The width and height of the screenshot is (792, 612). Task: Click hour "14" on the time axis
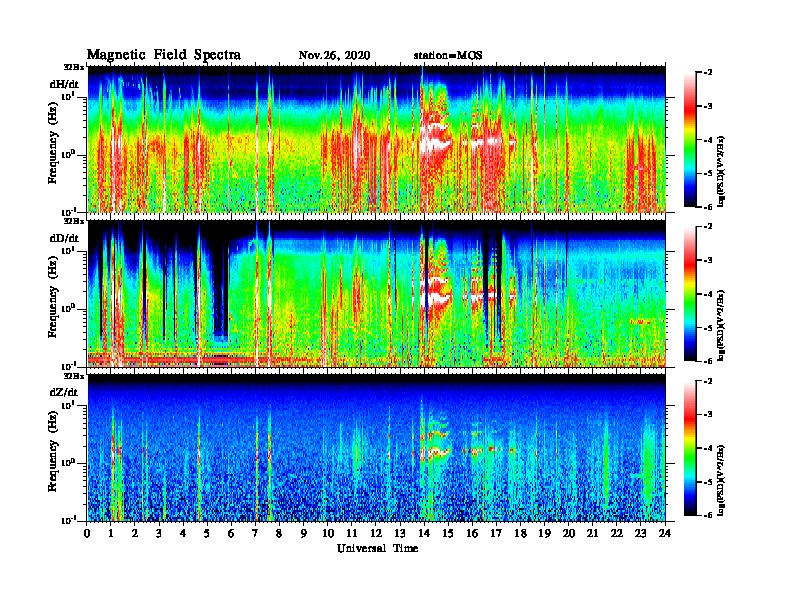point(424,533)
